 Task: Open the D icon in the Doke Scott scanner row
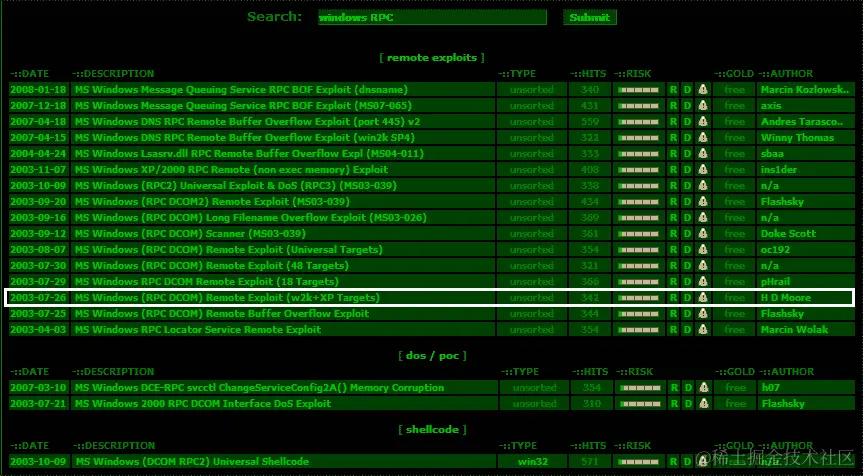[x=687, y=233]
